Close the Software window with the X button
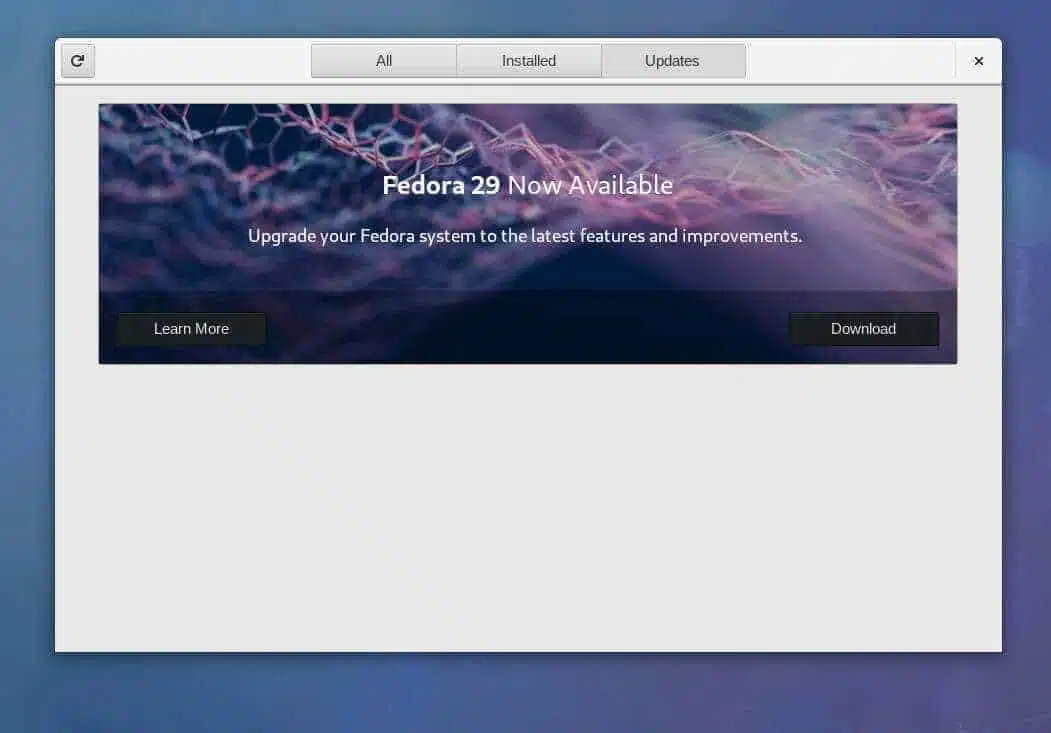1051x733 pixels. click(x=978, y=61)
